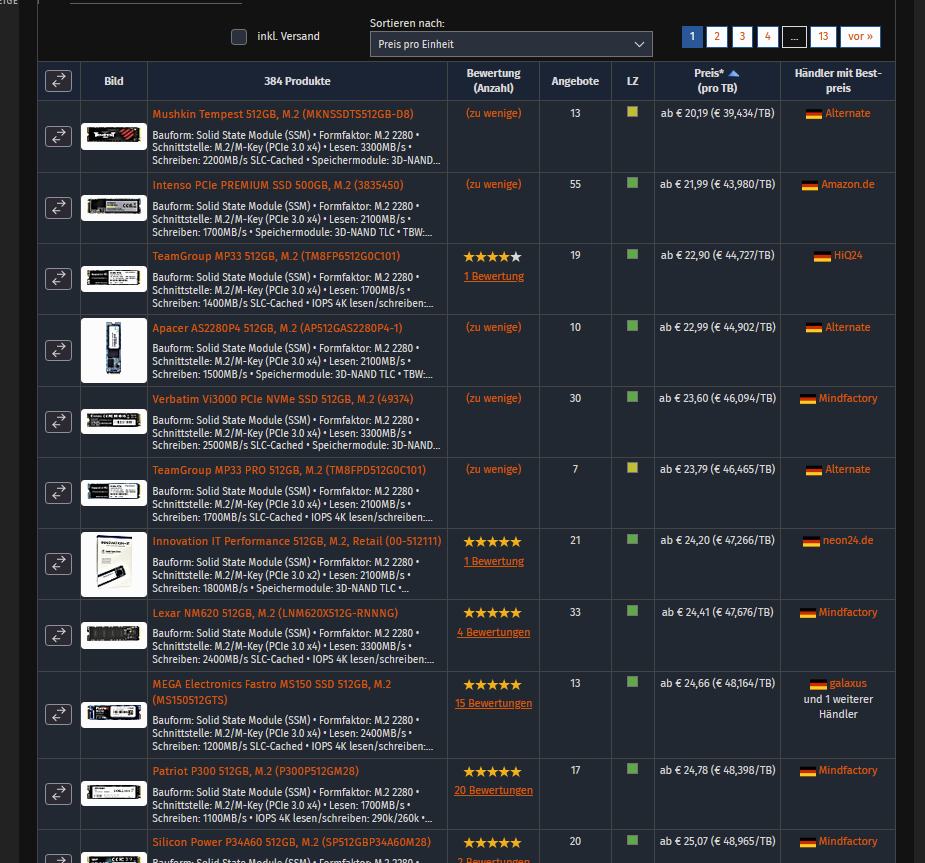Add Patriot P300 512GB to comparison
This screenshot has height=863, width=925.
tap(58, 793)
